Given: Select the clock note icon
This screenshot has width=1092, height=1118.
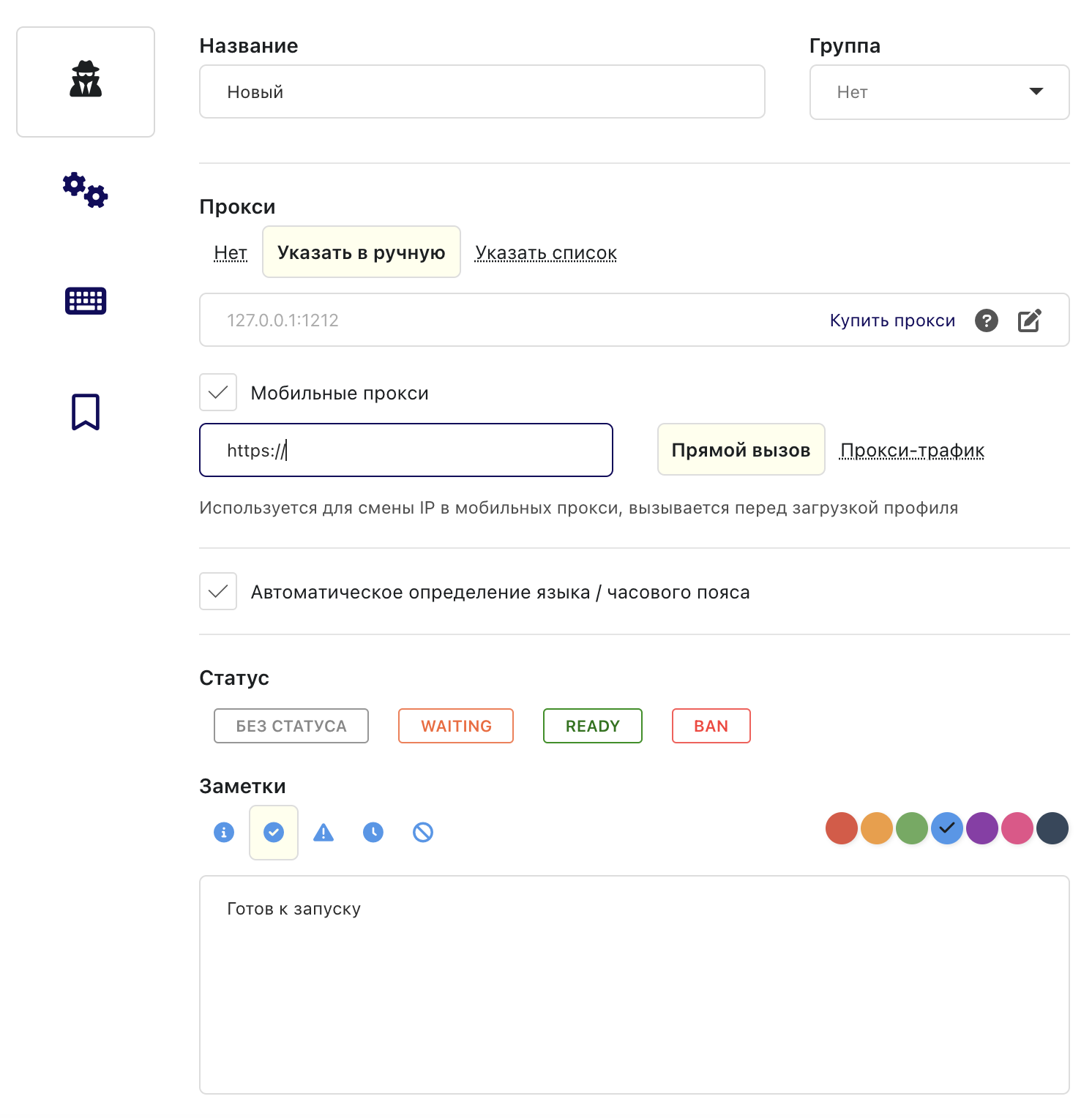Looking at the screenshot, I should tap(373, 832).
